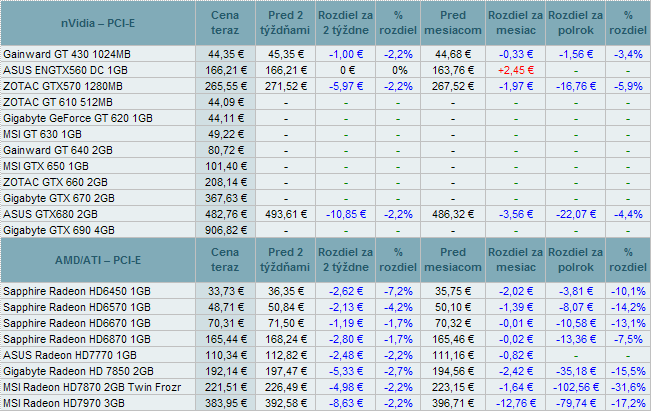Click the 110,34 € price for HD7770
The image size is (651, 411).
coord(225,355)
